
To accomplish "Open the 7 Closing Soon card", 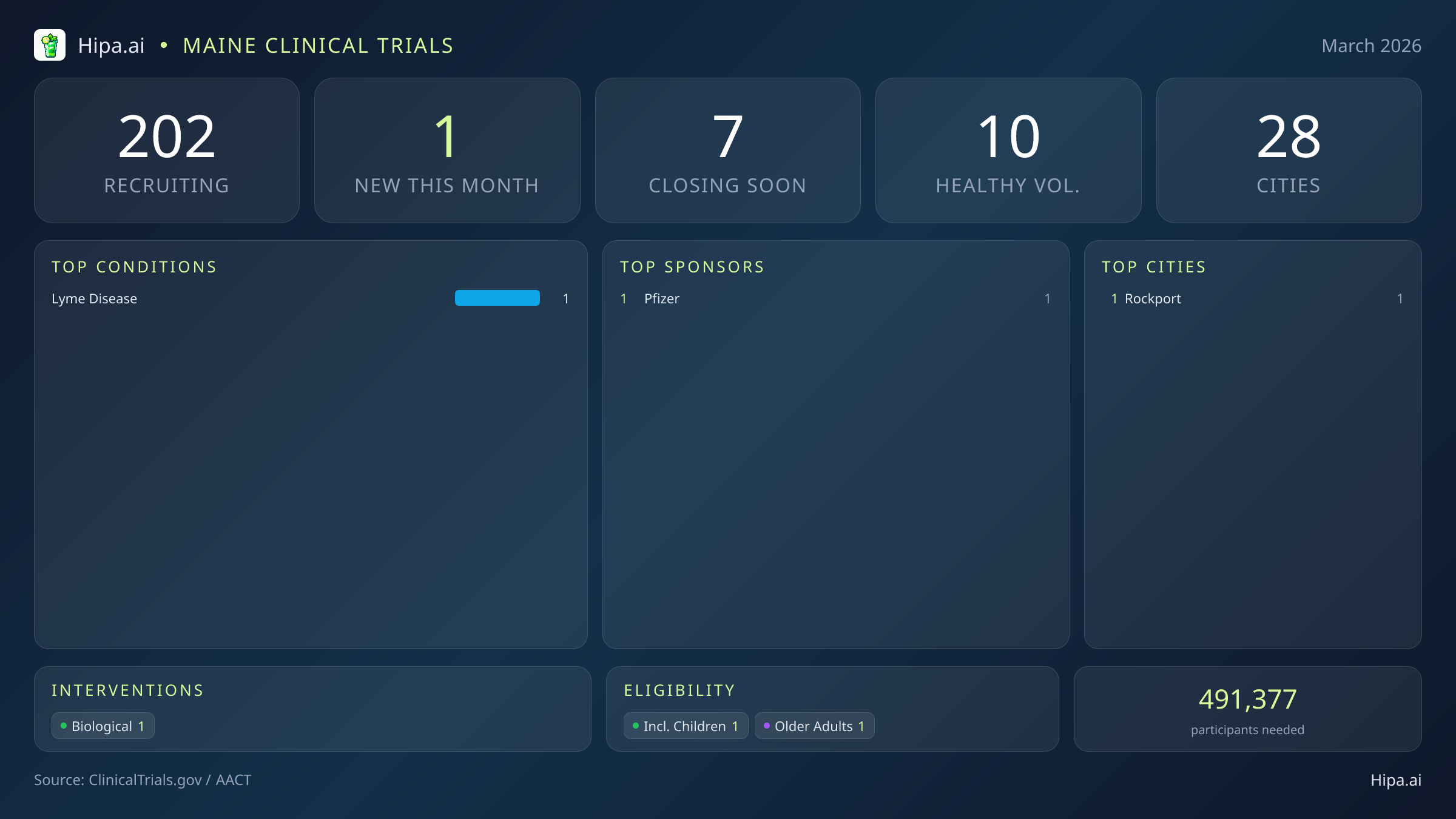I will [x=727, y=150].
